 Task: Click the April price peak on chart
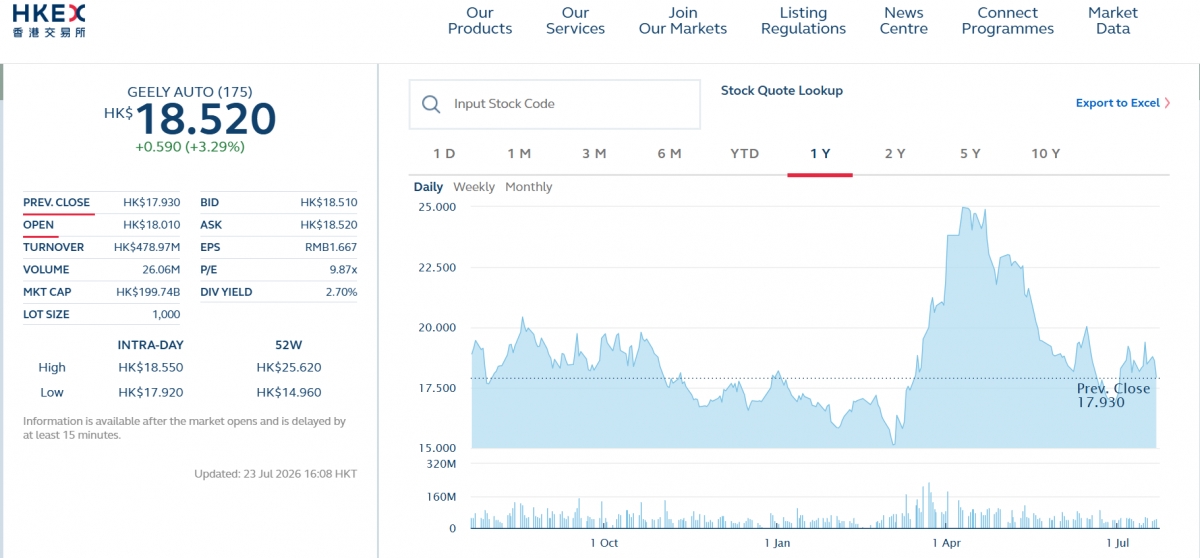click(964, 208)
